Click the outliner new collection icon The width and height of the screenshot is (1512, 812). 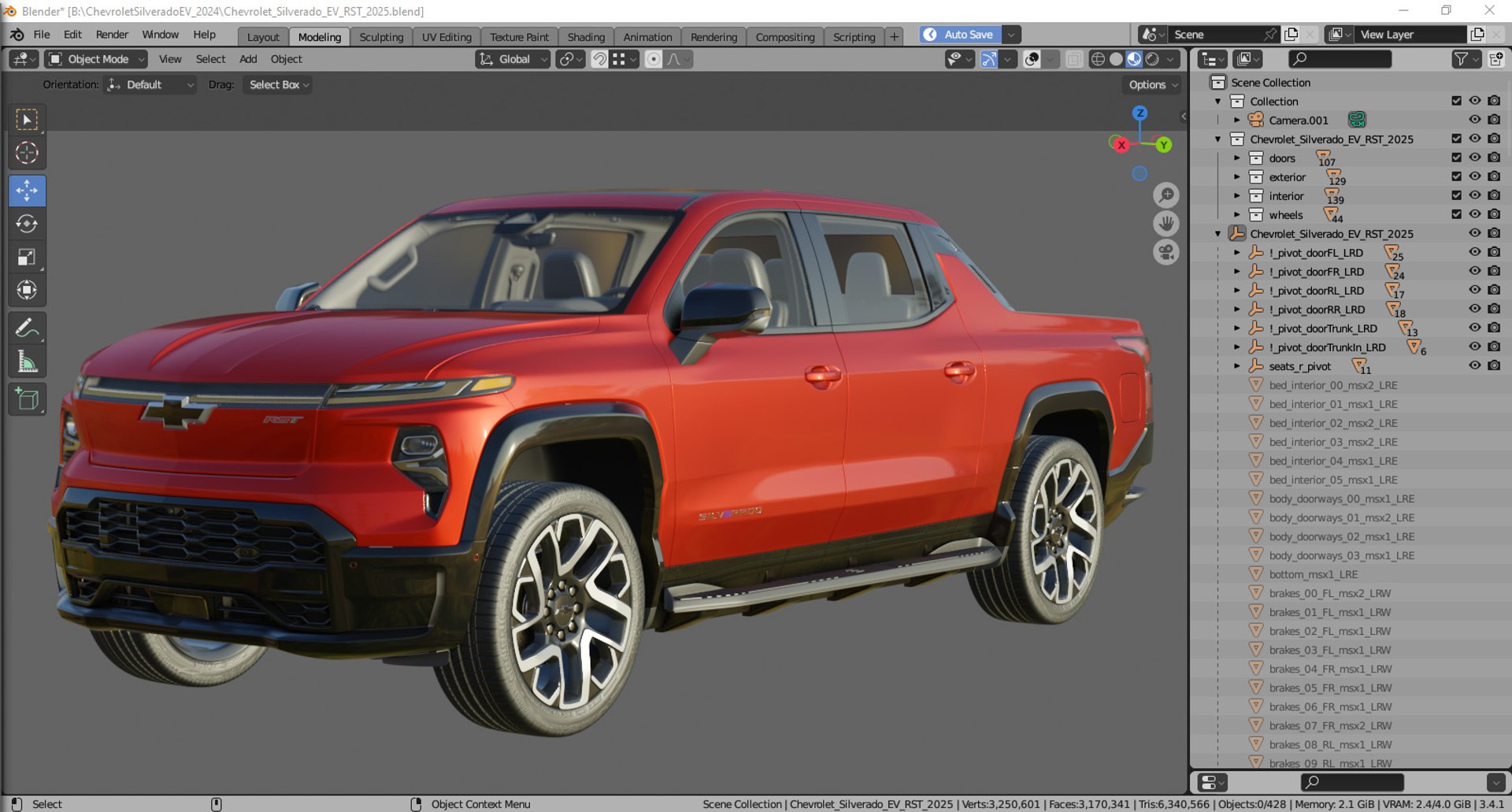(1495, 59)
